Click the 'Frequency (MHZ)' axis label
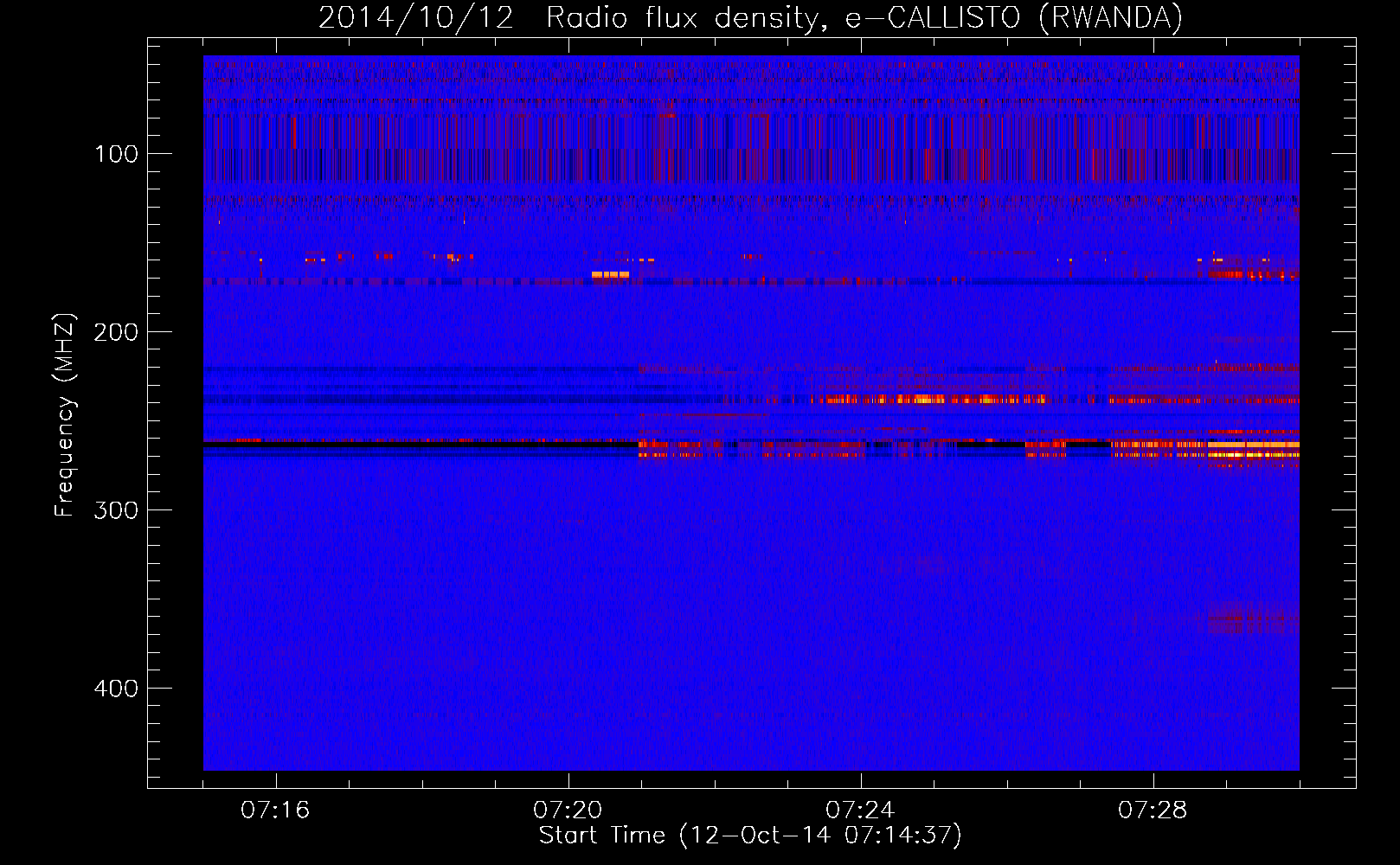Viewport: 1400px width, 865px height. (65, 415)
